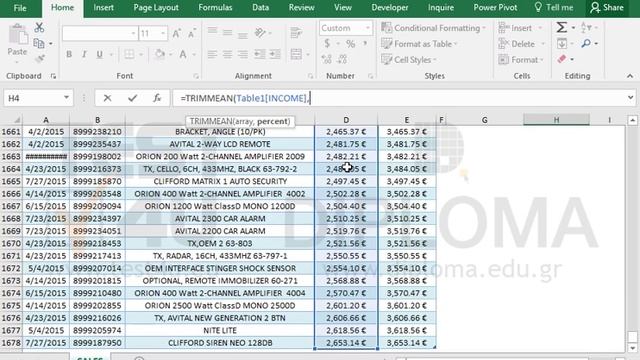Click Decrease Font Size icon
This screenshot has width=640, height=360.
pos(191,33)
